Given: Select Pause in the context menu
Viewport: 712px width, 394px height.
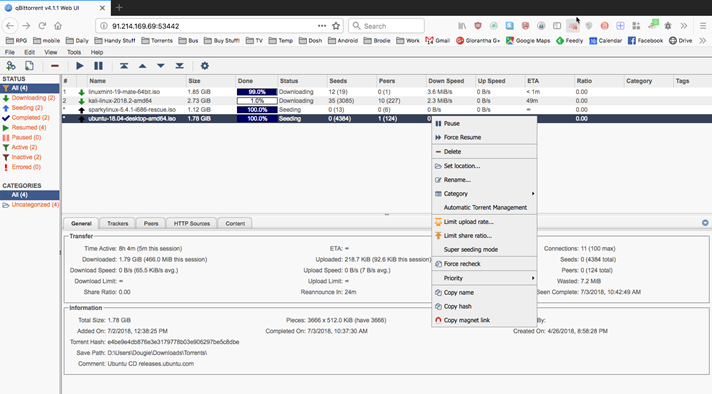Looking at the screenshot, I should click(x=484, y=123).
